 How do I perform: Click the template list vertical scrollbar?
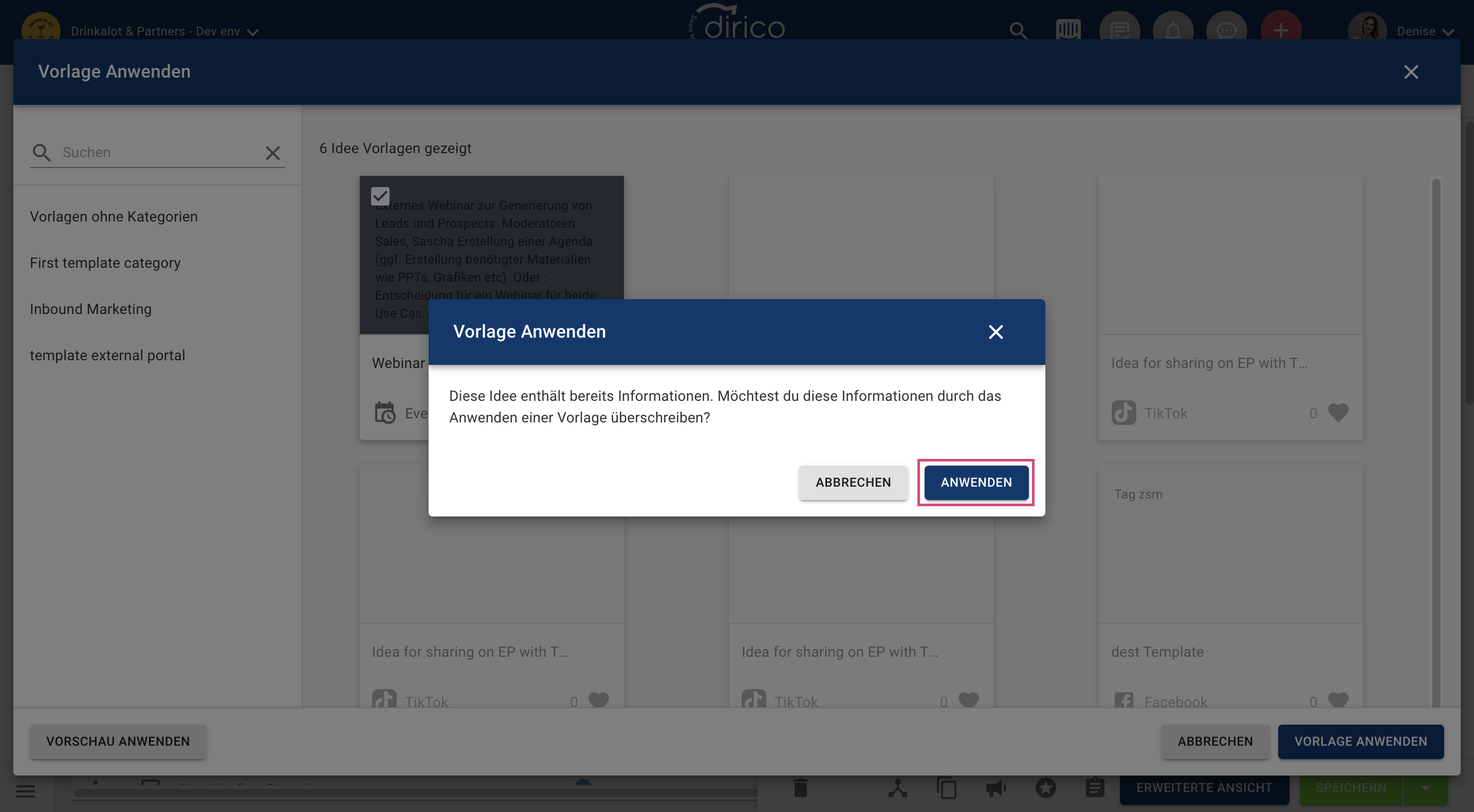(1435, 444)
